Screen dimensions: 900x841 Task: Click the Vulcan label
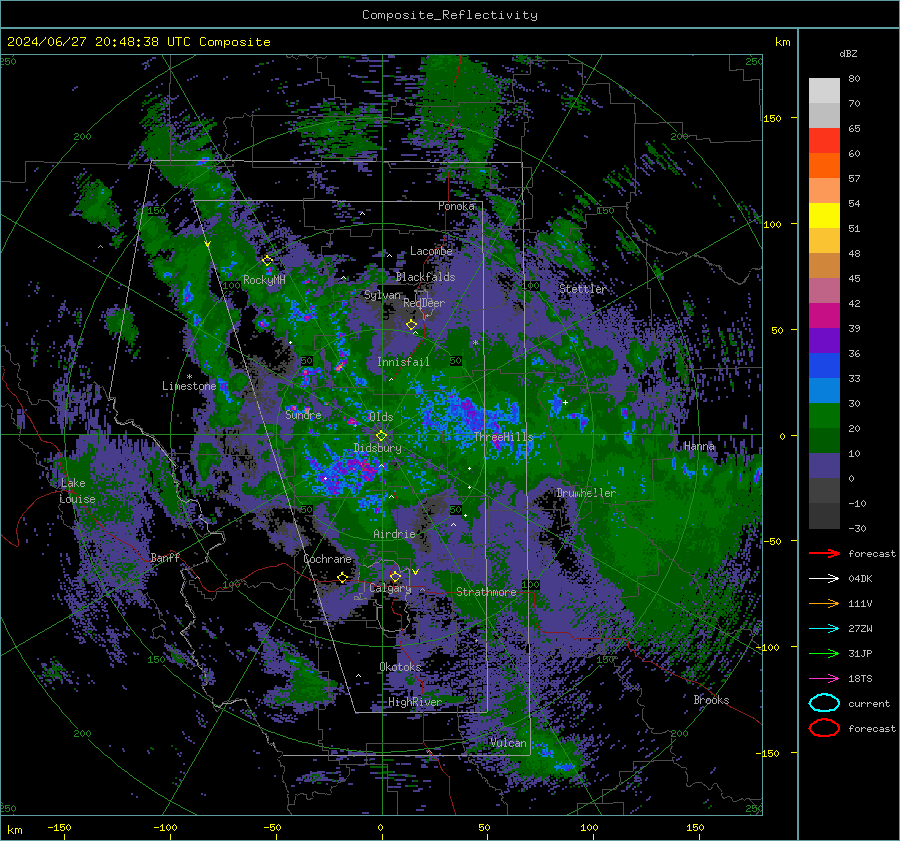click(x=508, y=742)
